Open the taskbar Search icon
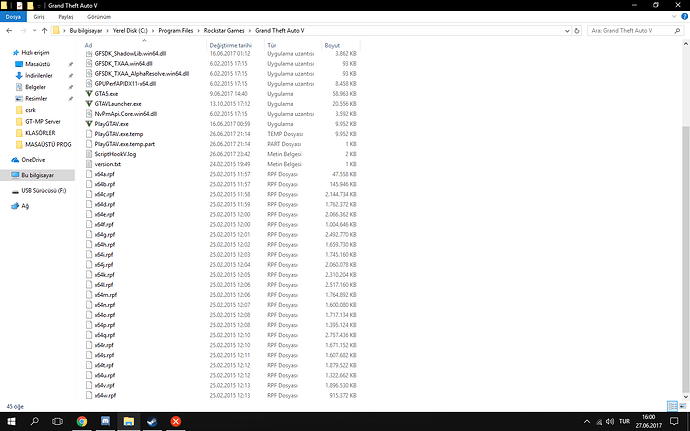The width and height of the screenshot is (690, 431). pos(34,421)
